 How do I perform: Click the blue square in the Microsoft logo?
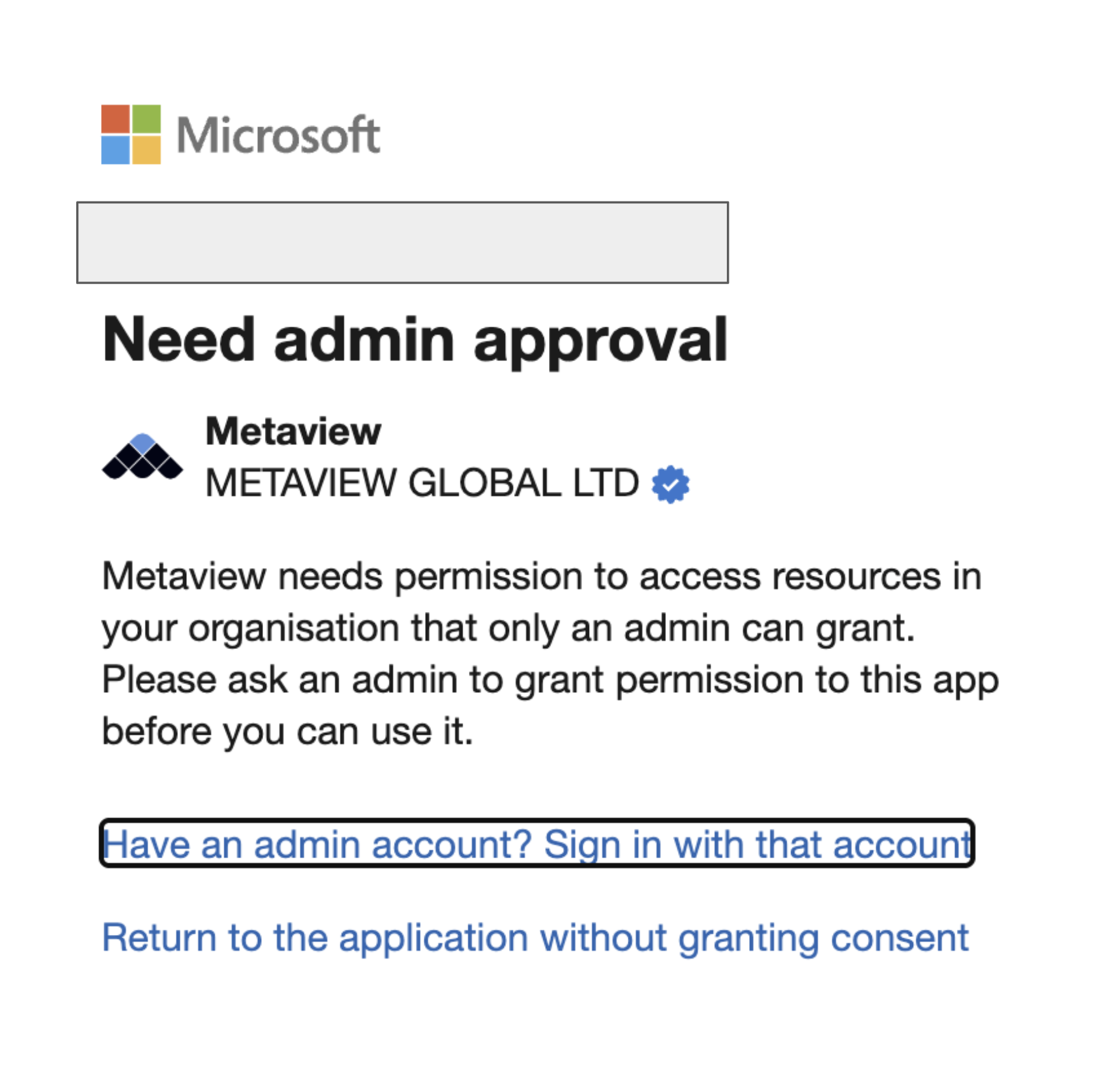pos(115,149)
